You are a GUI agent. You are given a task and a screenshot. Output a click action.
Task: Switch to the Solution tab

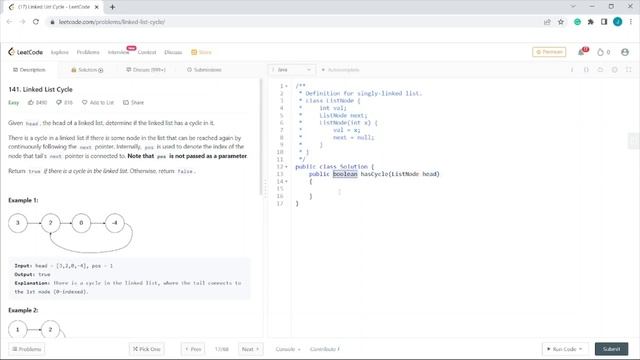click(x=87, y=70)
